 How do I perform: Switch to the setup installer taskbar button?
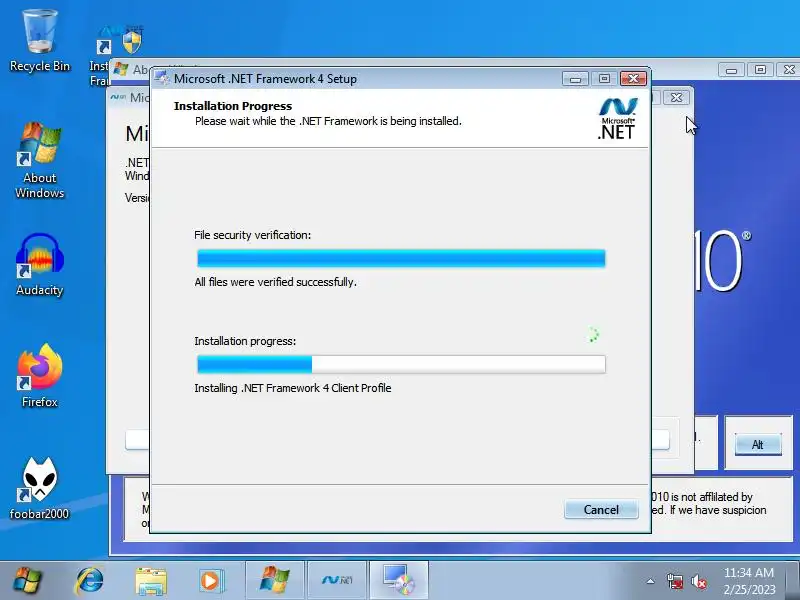click(x=399, y=581)
